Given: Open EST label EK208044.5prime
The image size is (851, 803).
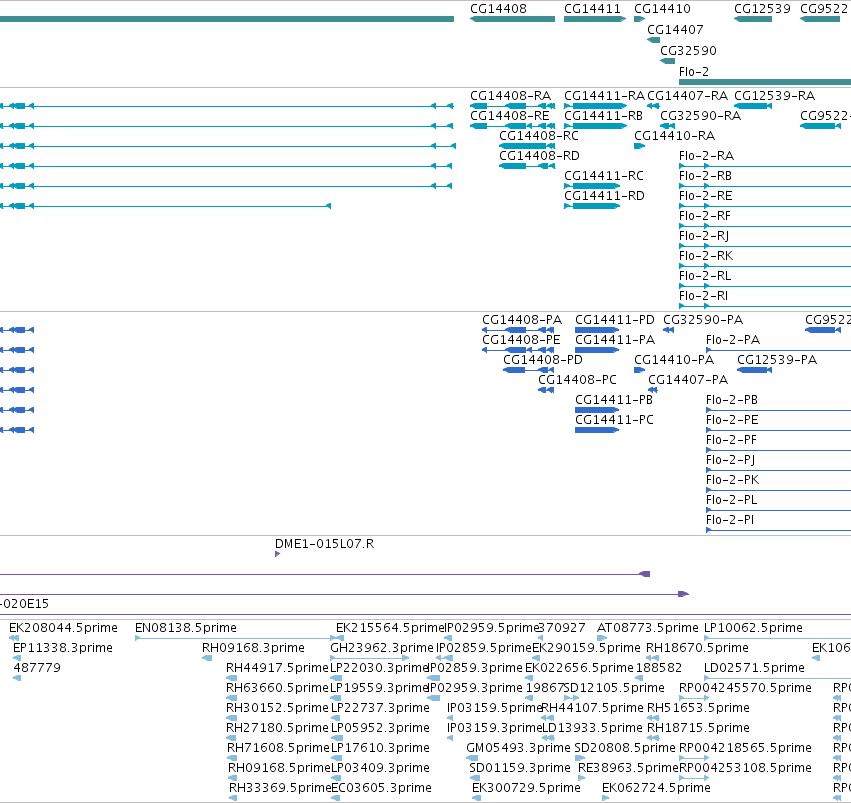Looking at the screenshot, I should [x=63, y=628].
